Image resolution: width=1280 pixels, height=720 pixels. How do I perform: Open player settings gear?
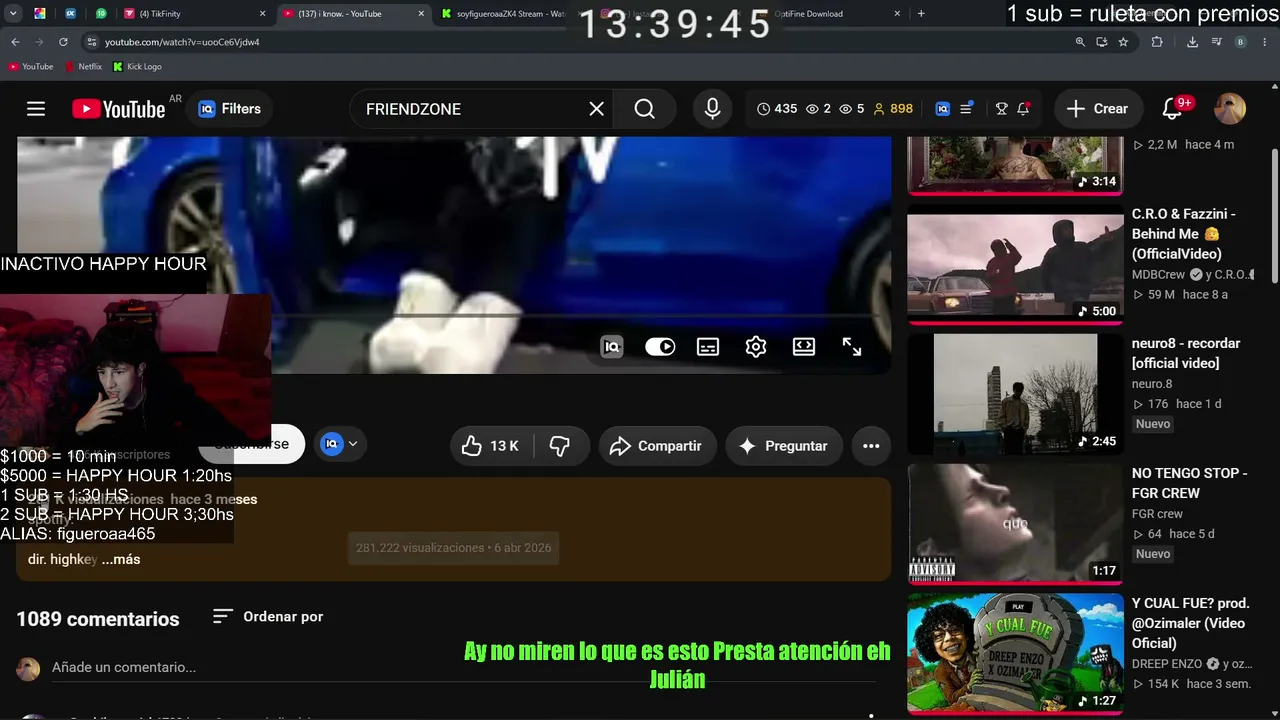[756, 347]
